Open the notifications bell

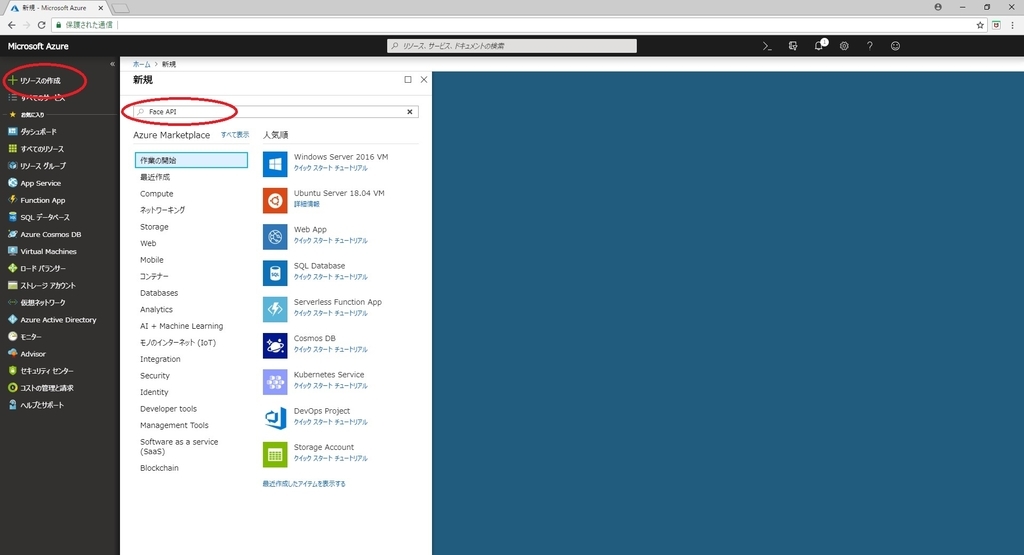[x=819, y=46]
